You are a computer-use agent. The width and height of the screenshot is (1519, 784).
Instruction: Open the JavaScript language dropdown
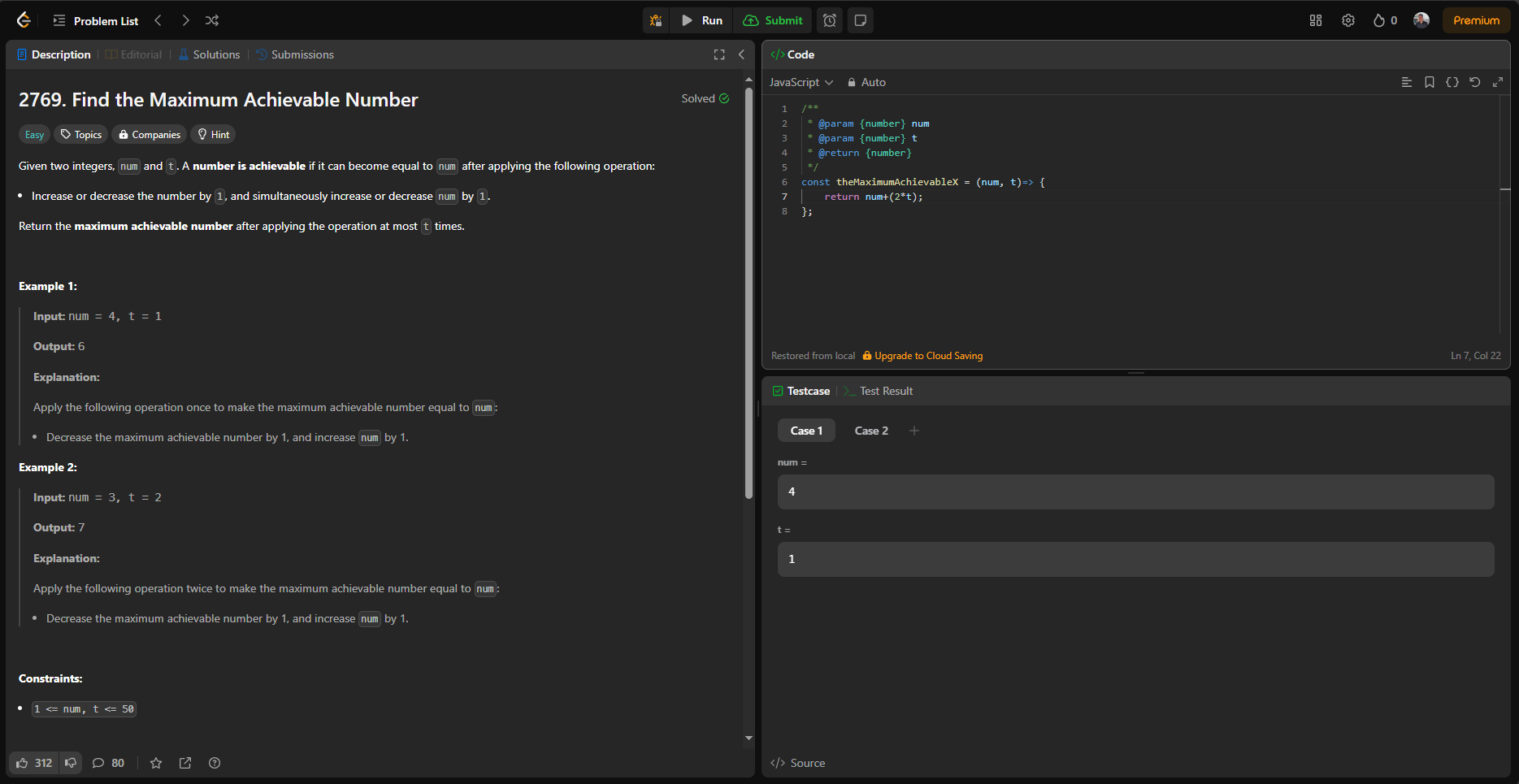click(x=801, y=82)
